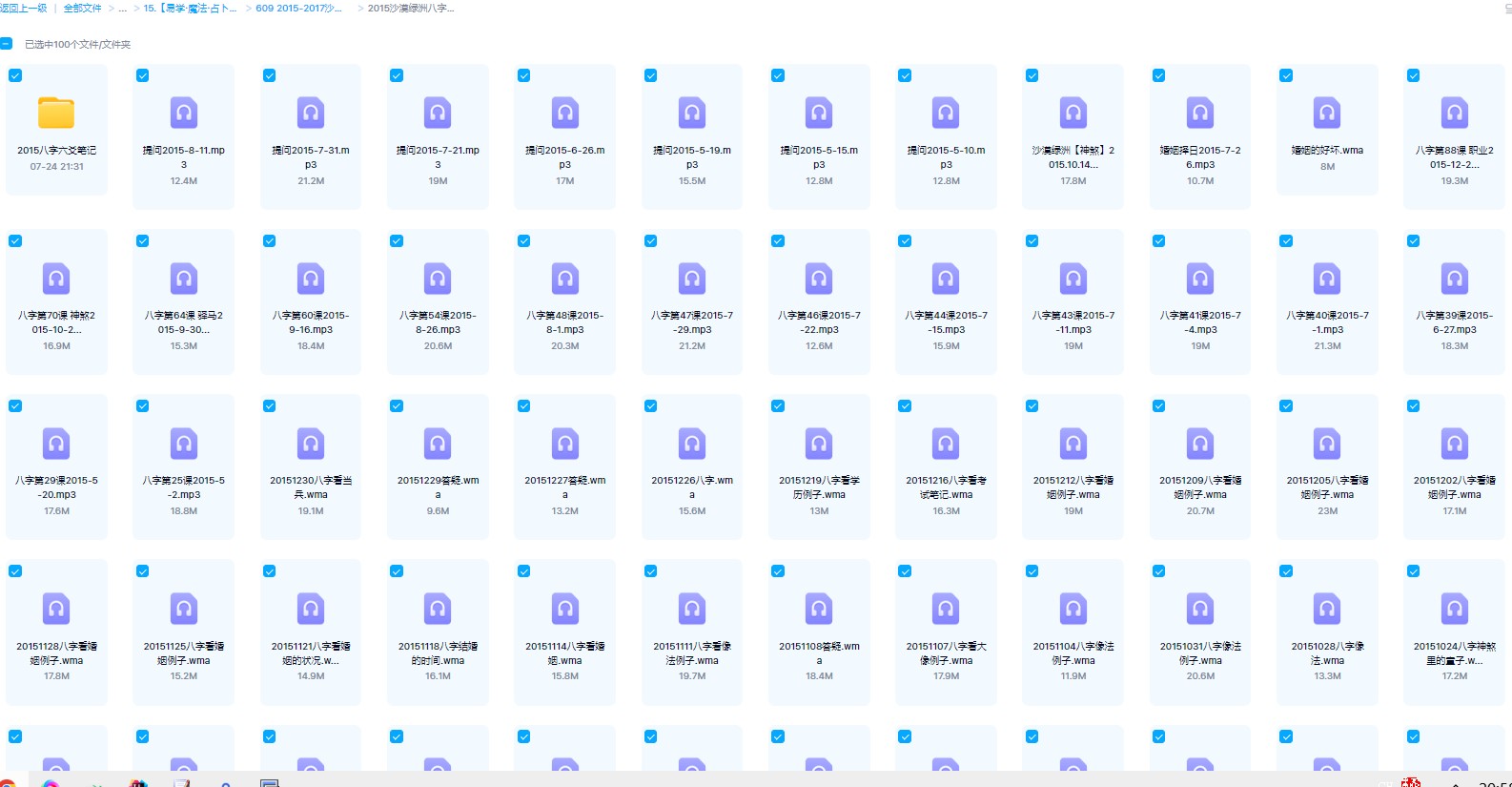Open audio icon of 八字第40课2015-7-1.mp3
This screenshot has height=787, width=1512.
tap(1327, 279)
